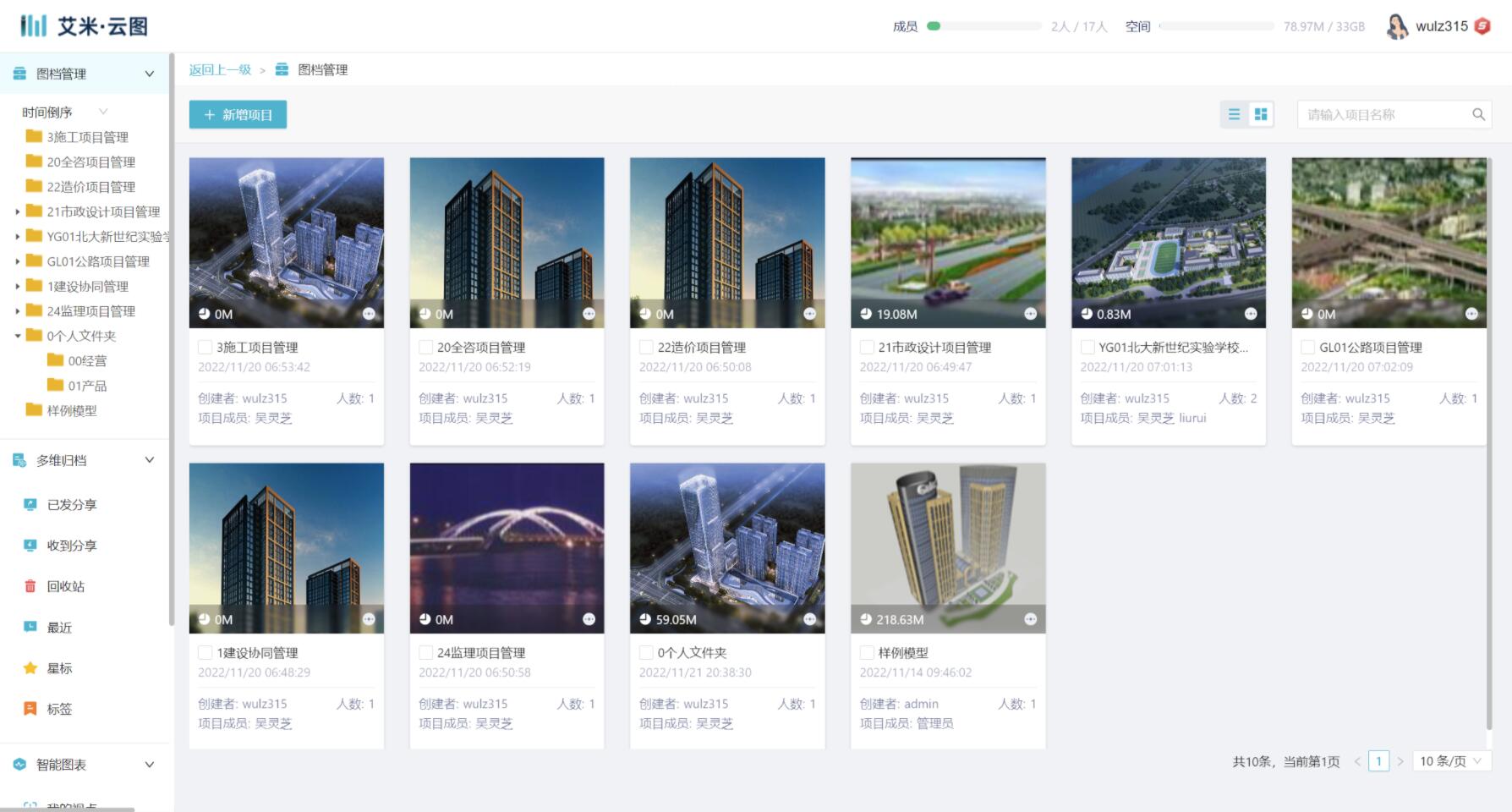Click the 收到分享 sidebar icon

pyautogui.click(x=30, y=546)
